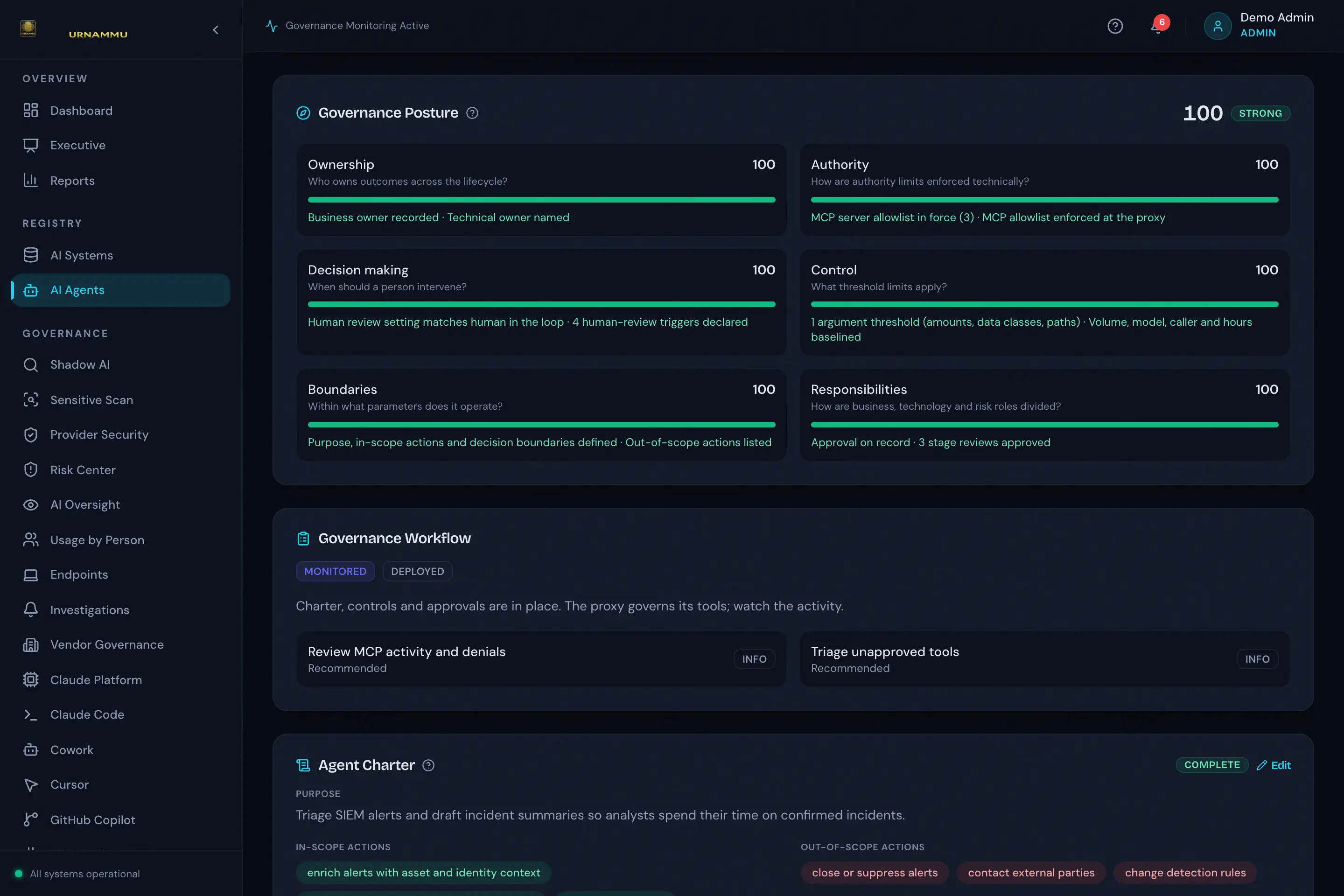Click the Investigations bell icon
Image resolution: width=1344 pixels, height=896 pixels.
coord(31,610)
